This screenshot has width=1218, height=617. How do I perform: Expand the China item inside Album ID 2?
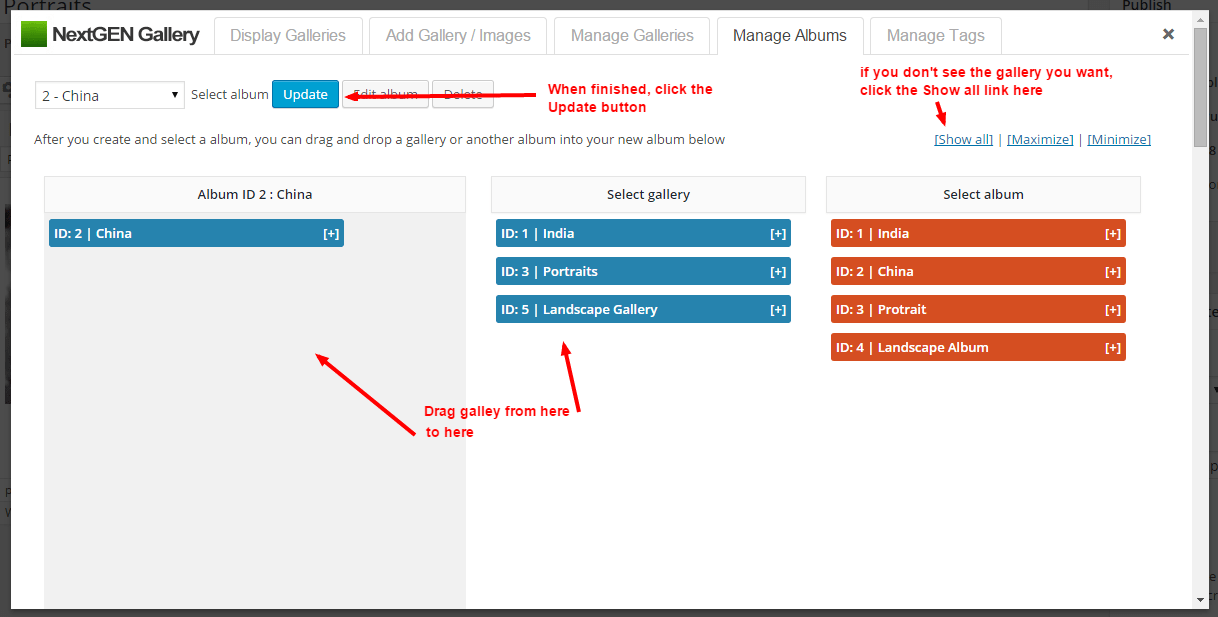tap(331, 233)
